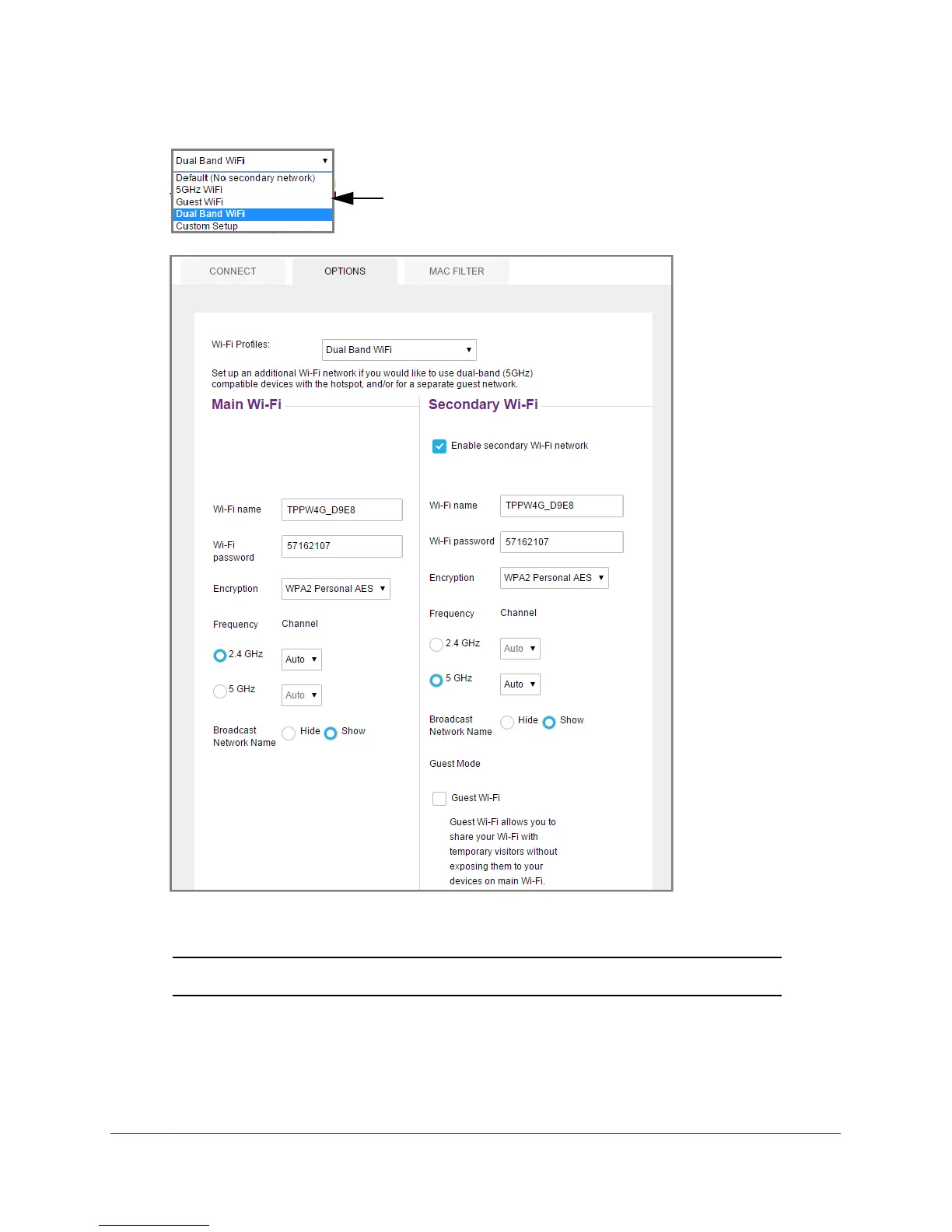Click the Main Wi-Fi section heading
This screenshot has height=1232, width=952.
[x=247, y=404]
